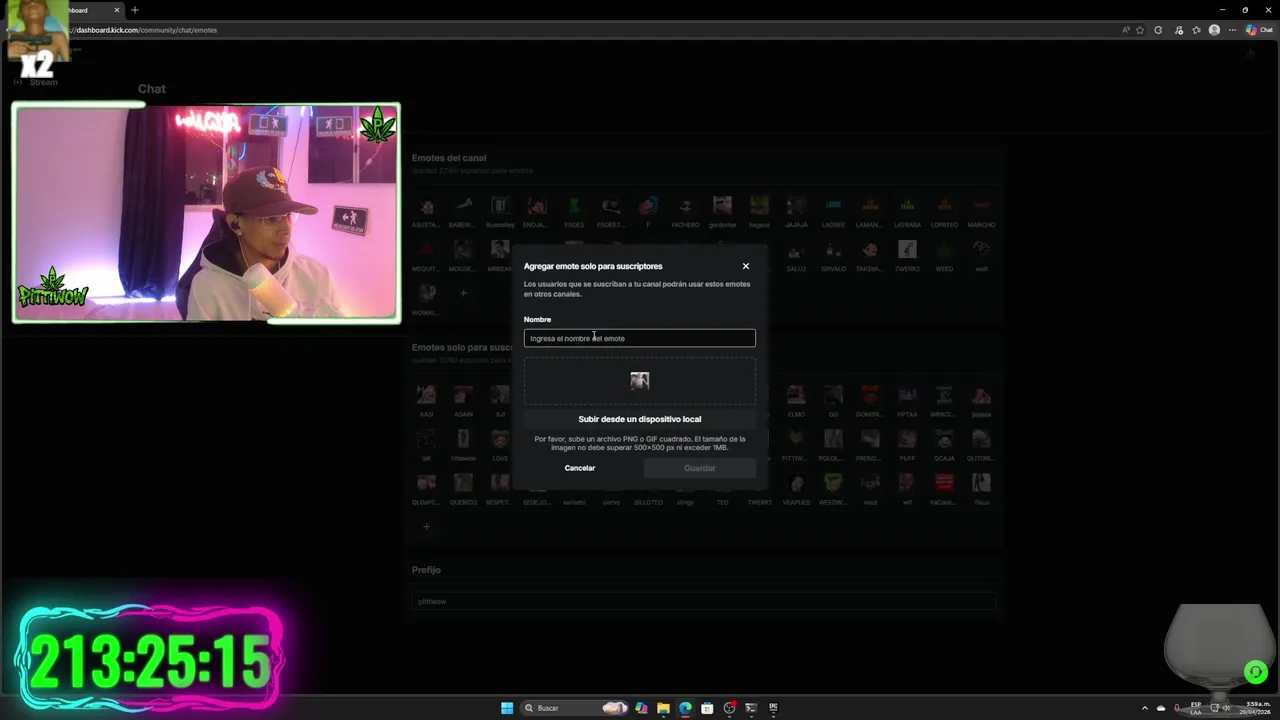
Task: Select the SIRVALO channel emote
Action: tap(833, 256)
